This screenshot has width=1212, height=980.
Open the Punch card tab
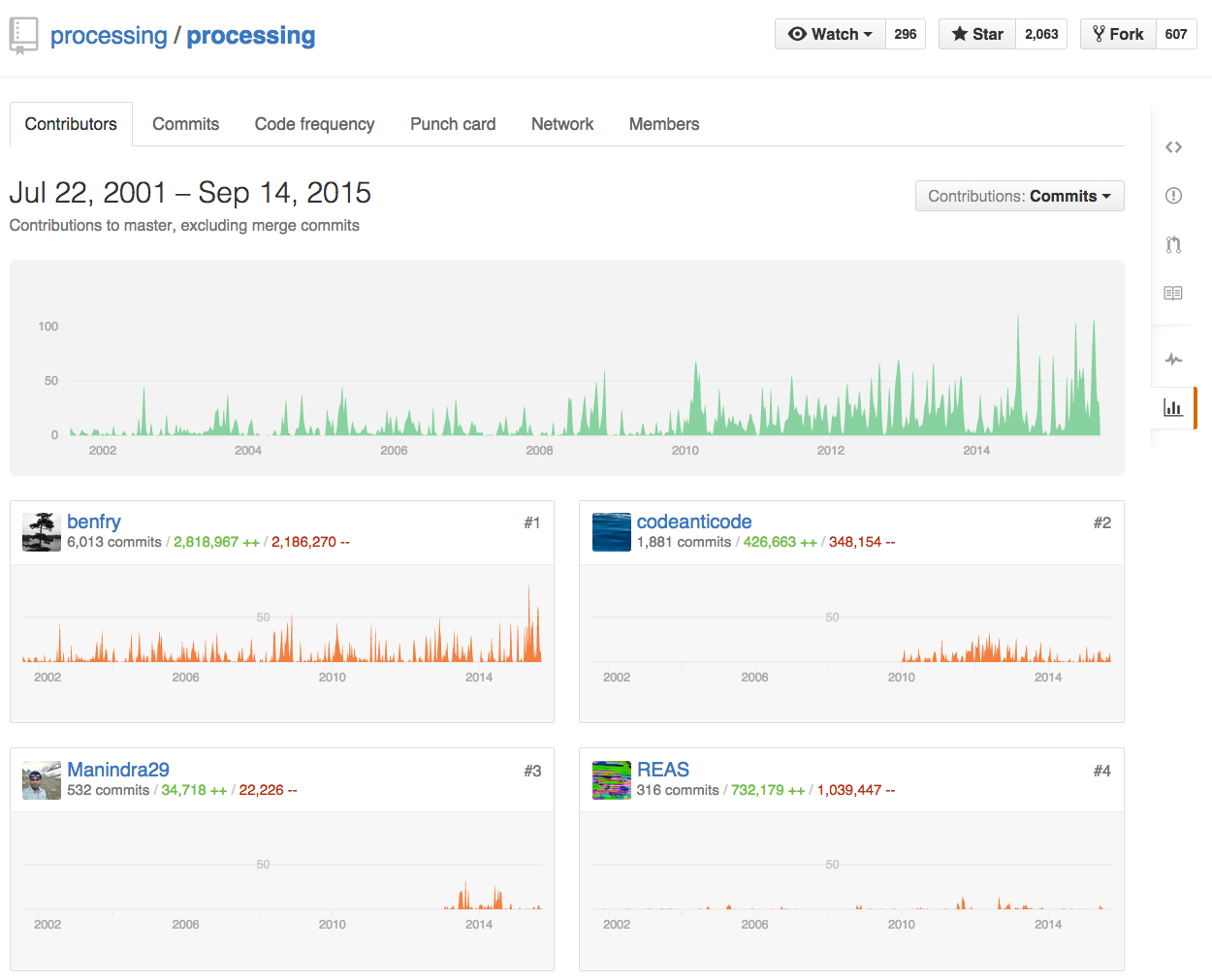point(453,124)
